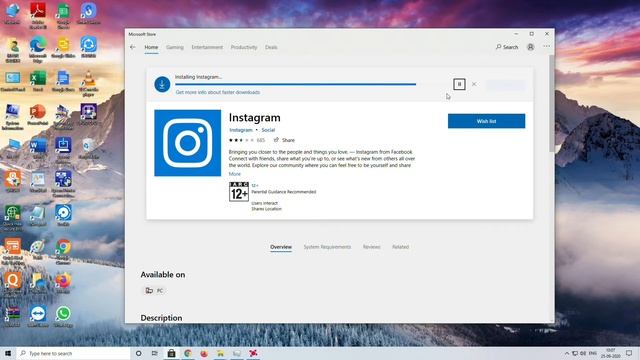Open the Deals tab
This screenshot has width=640, height=360.
pos(271,47)
